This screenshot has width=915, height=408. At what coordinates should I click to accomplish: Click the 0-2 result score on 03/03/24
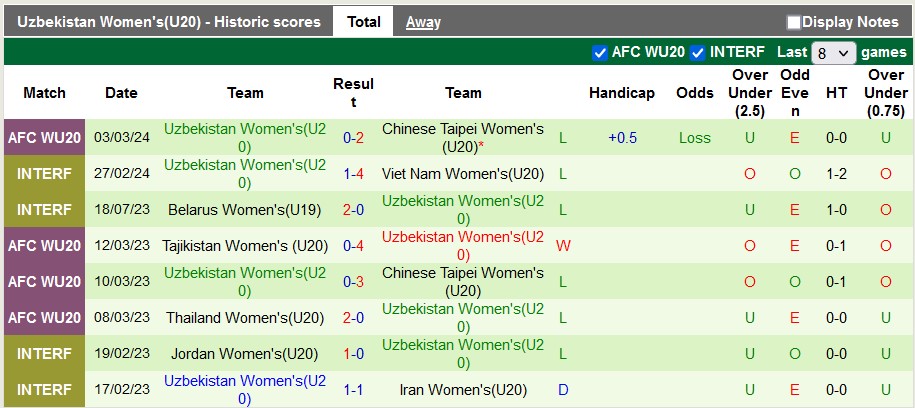click(x=353, y=138)
